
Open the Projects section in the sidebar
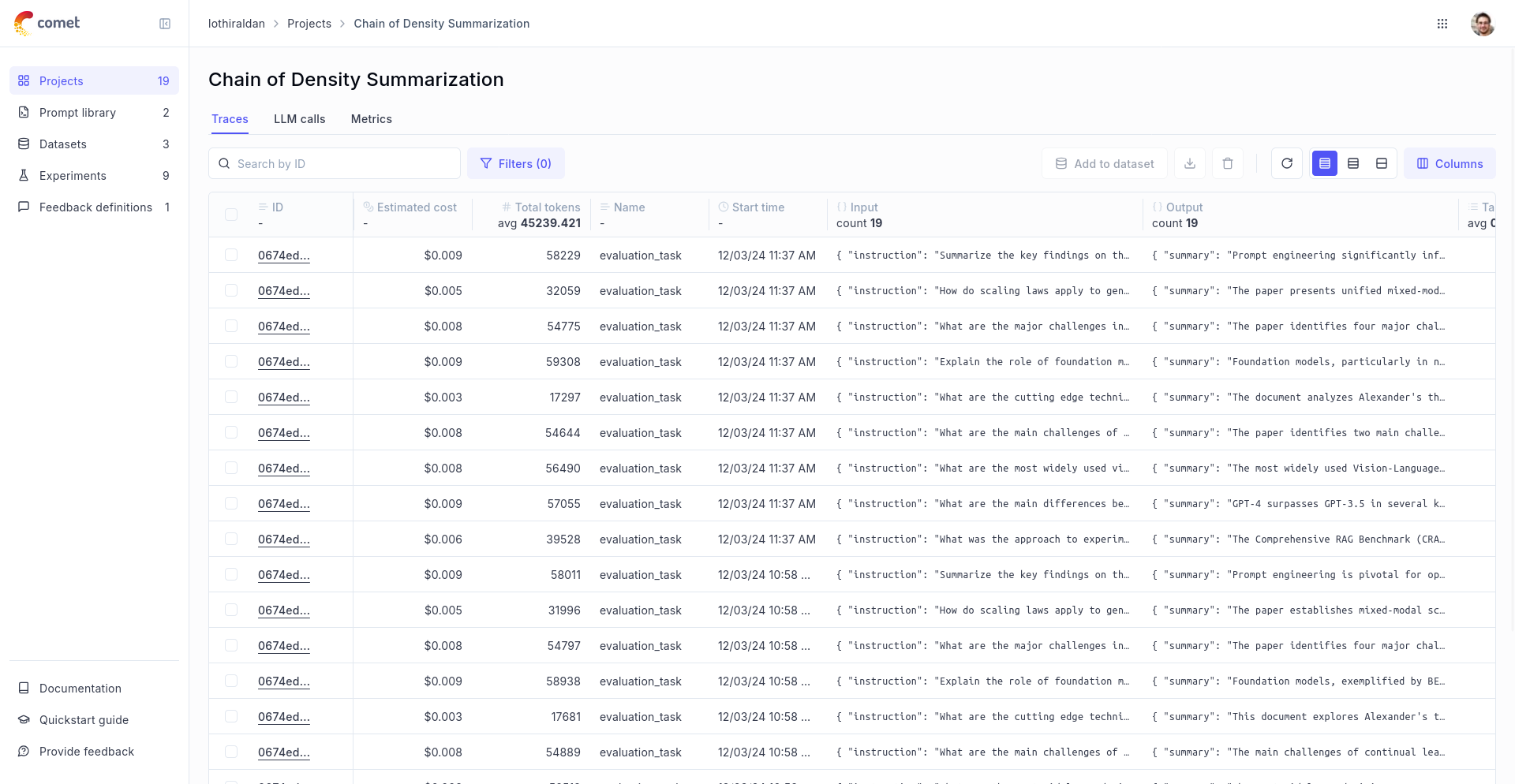pyautogui.click(x=61, y=80)
